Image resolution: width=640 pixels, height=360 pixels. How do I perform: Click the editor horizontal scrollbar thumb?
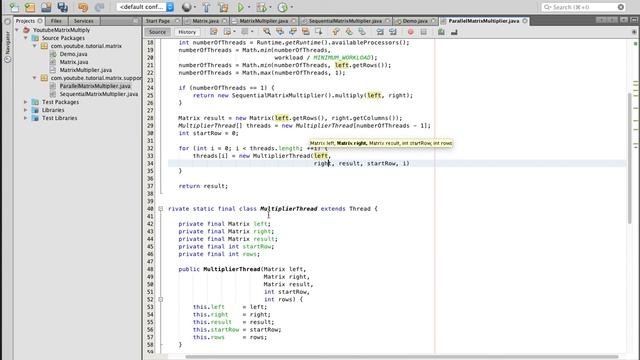[x=402, y=356]
